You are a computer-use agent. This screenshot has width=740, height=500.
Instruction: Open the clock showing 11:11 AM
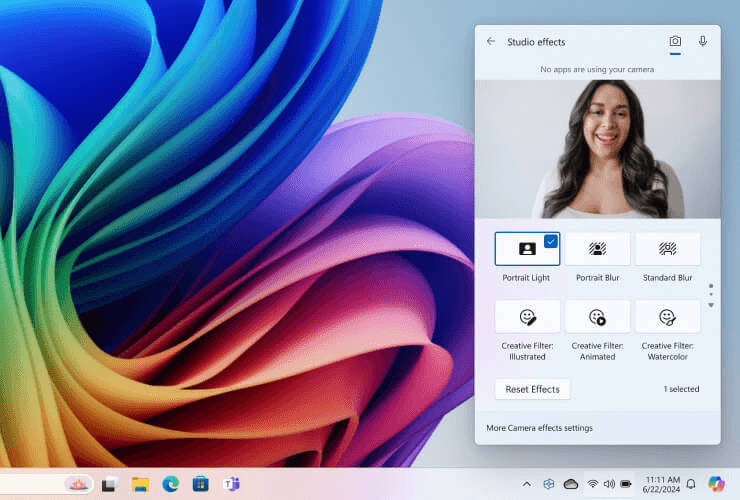[661, 484]
